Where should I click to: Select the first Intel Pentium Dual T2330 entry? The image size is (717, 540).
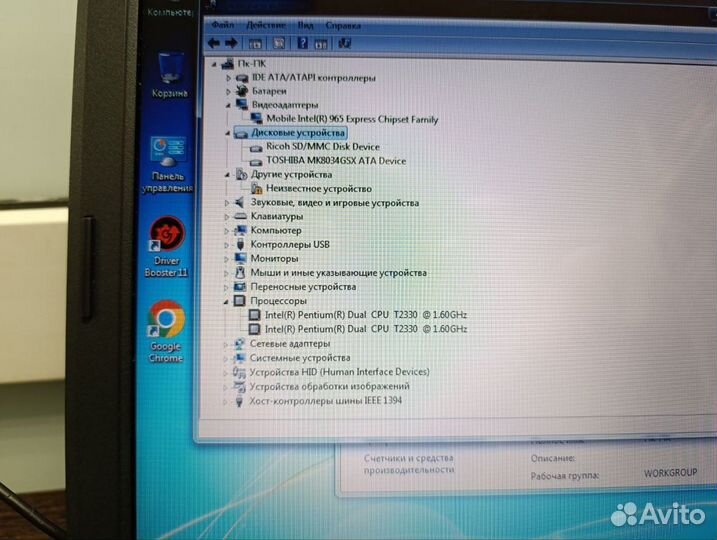click(366, 315)
